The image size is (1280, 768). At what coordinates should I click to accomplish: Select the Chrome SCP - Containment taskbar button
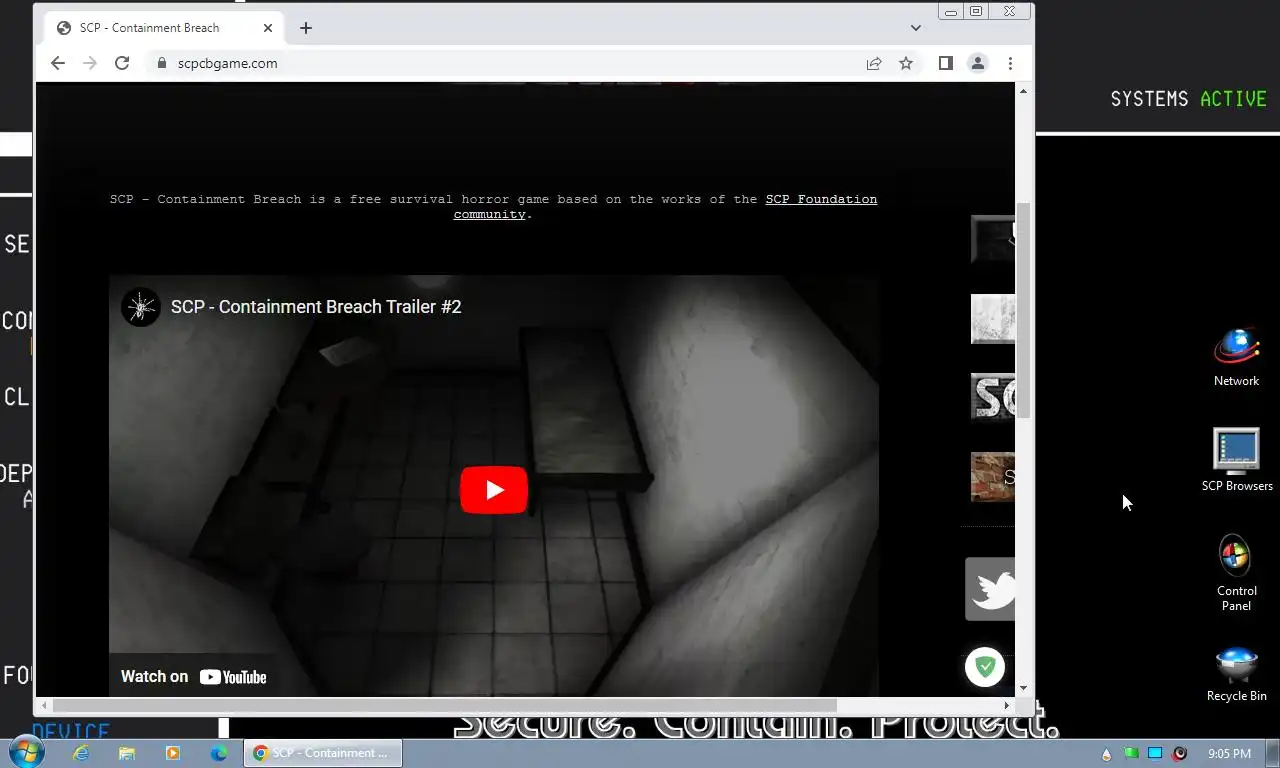(323, 753)
